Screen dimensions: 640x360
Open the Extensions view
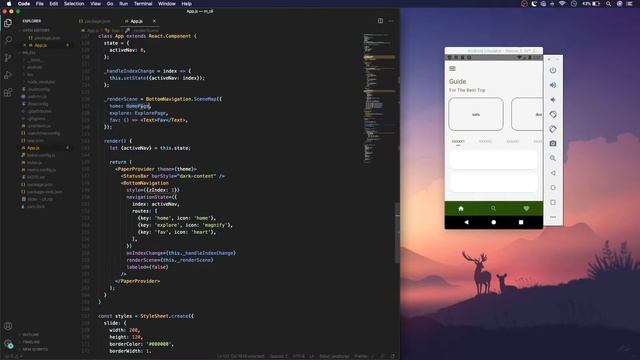click(8, 93)
